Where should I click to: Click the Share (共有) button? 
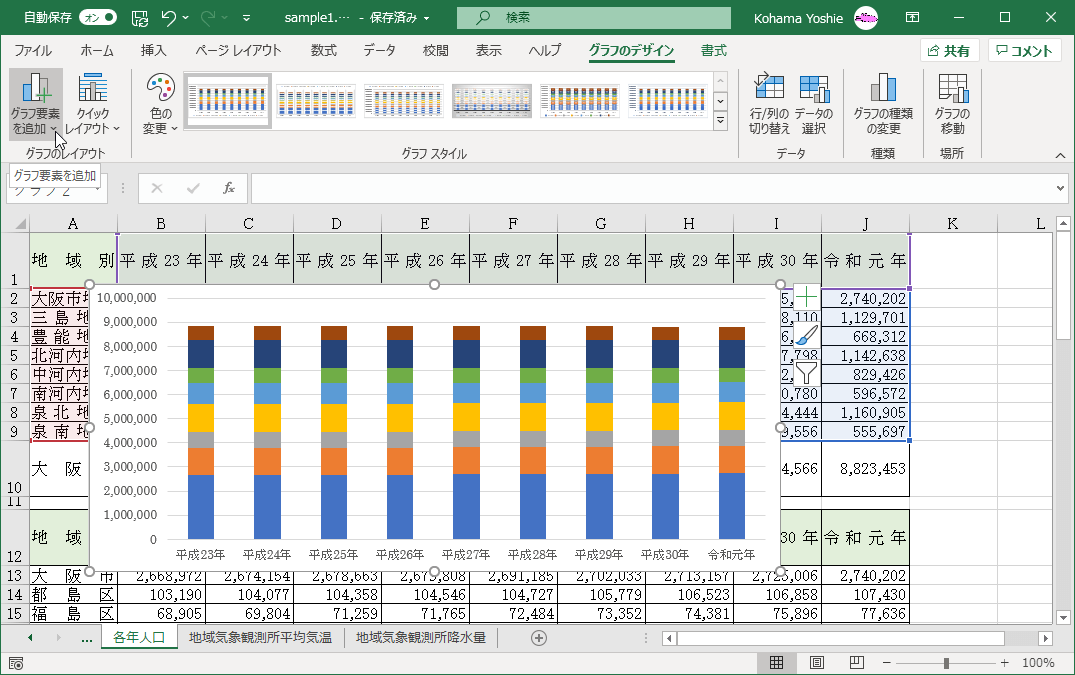948,51
